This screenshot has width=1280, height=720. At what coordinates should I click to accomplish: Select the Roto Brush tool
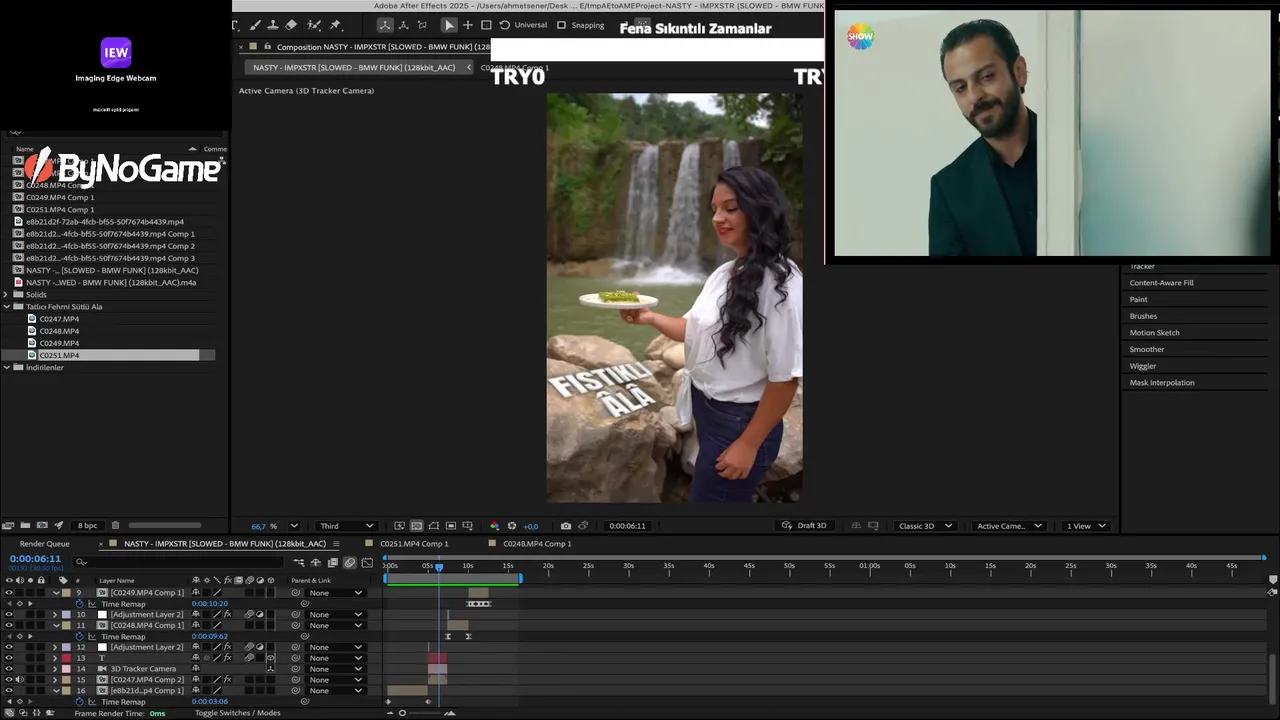click(314, 25)
